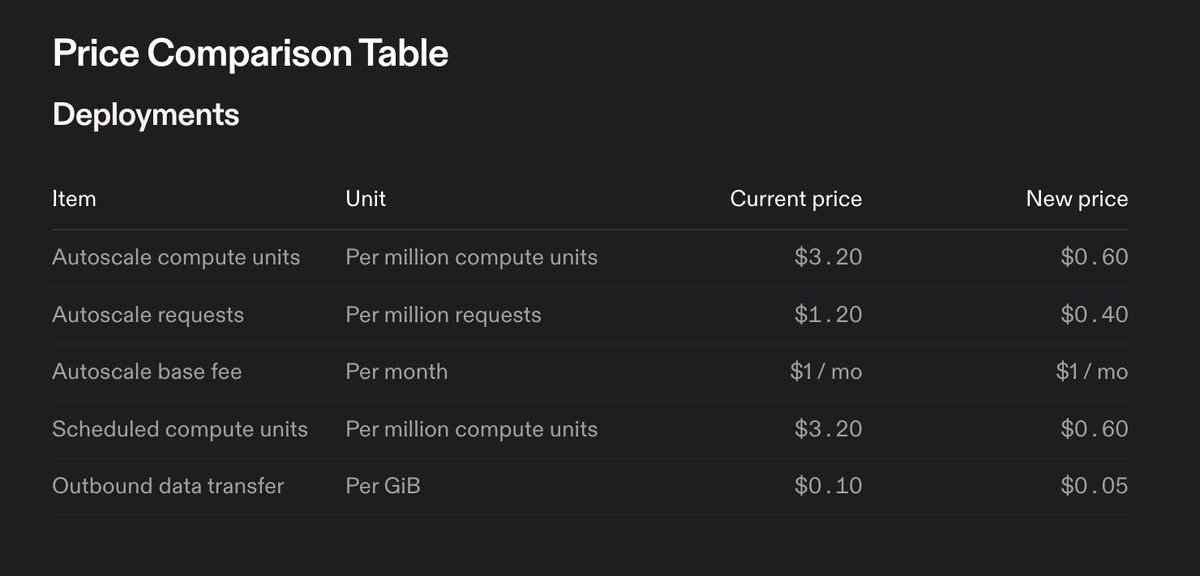This screenshot has height=576, width=1200.
Task: Click the $1.20 current price value
Action: click(828, 315)
